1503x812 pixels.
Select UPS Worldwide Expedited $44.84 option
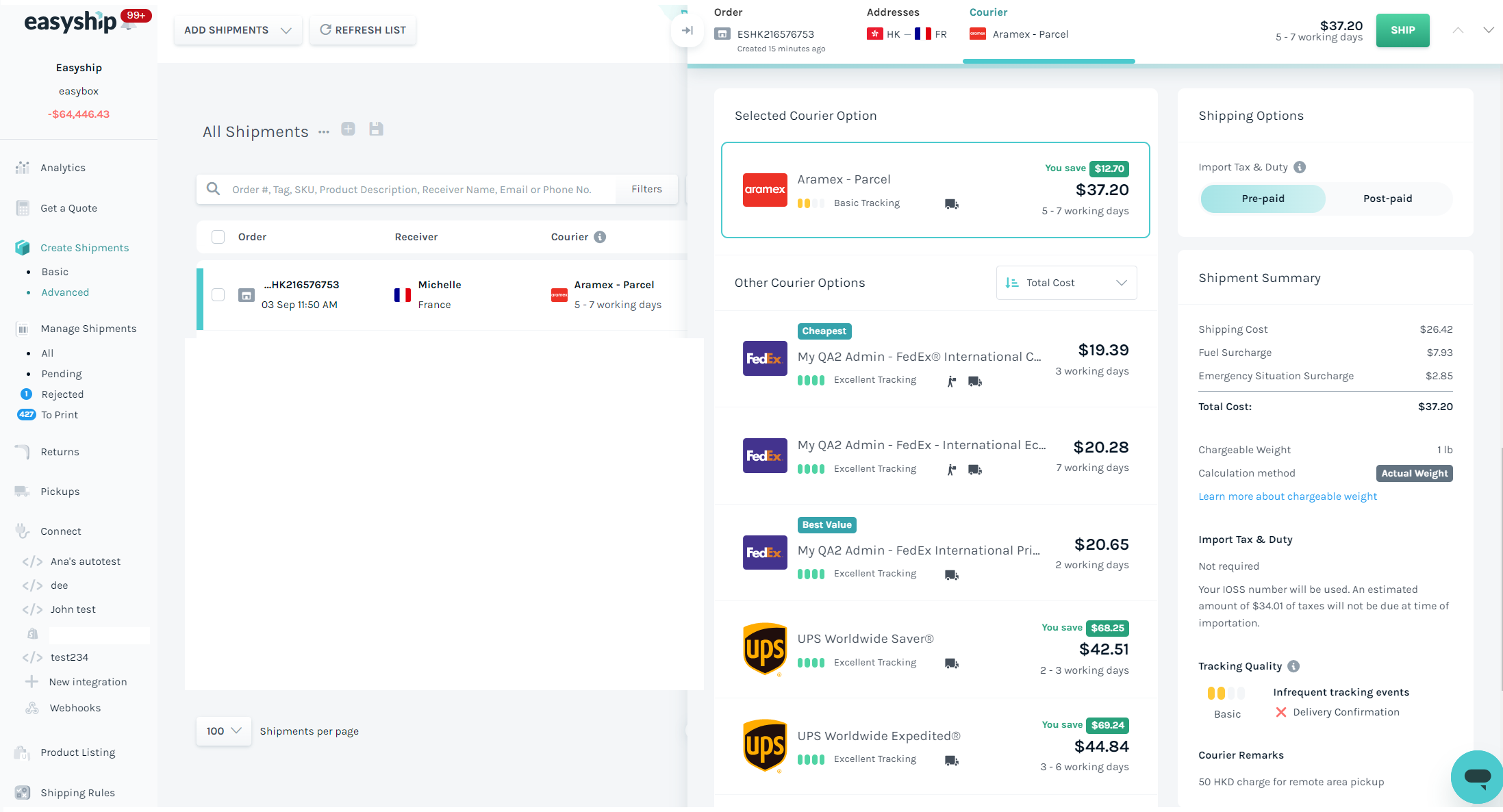point(935,746)
